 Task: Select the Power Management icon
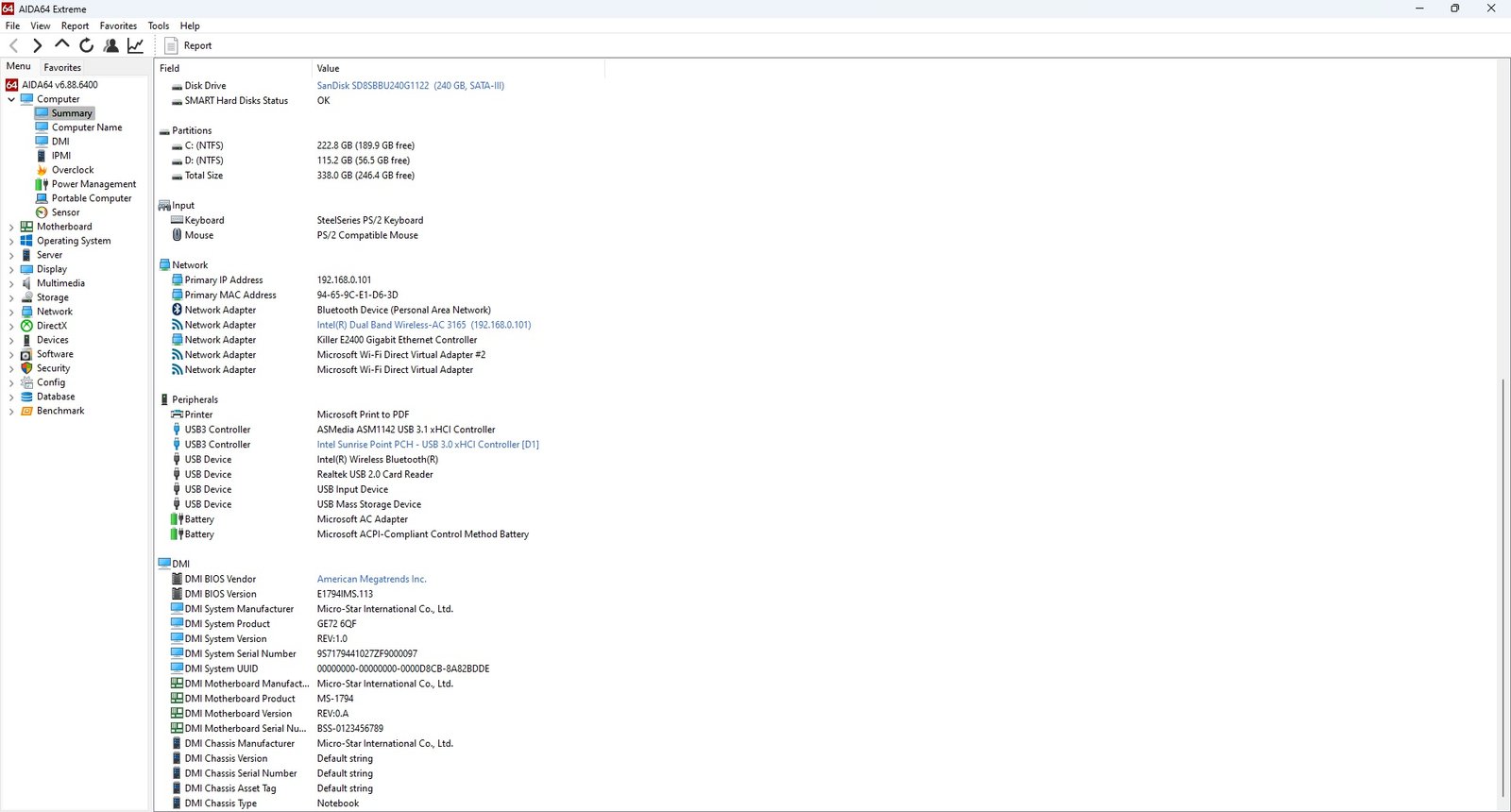[x=42, y=184]
